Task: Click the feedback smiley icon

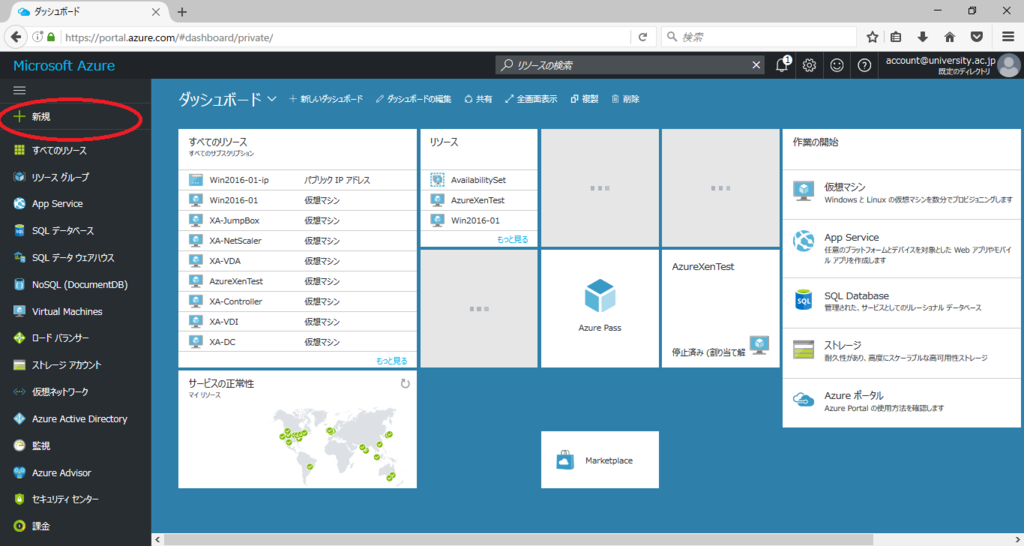Action: [x=837, y=65]
